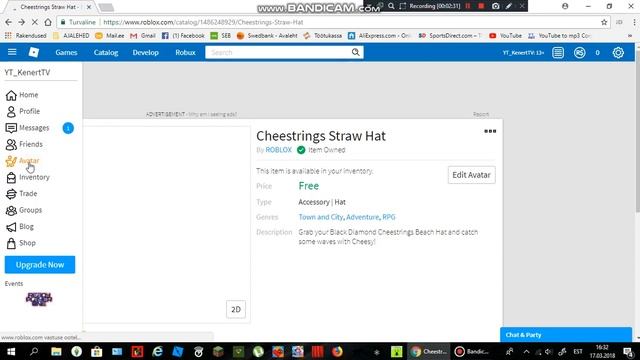Image resolution: width=640 pixels, height=360 pixels.
Task: Open the SportsDirect.com bookmark
Action: coord(450,36)
